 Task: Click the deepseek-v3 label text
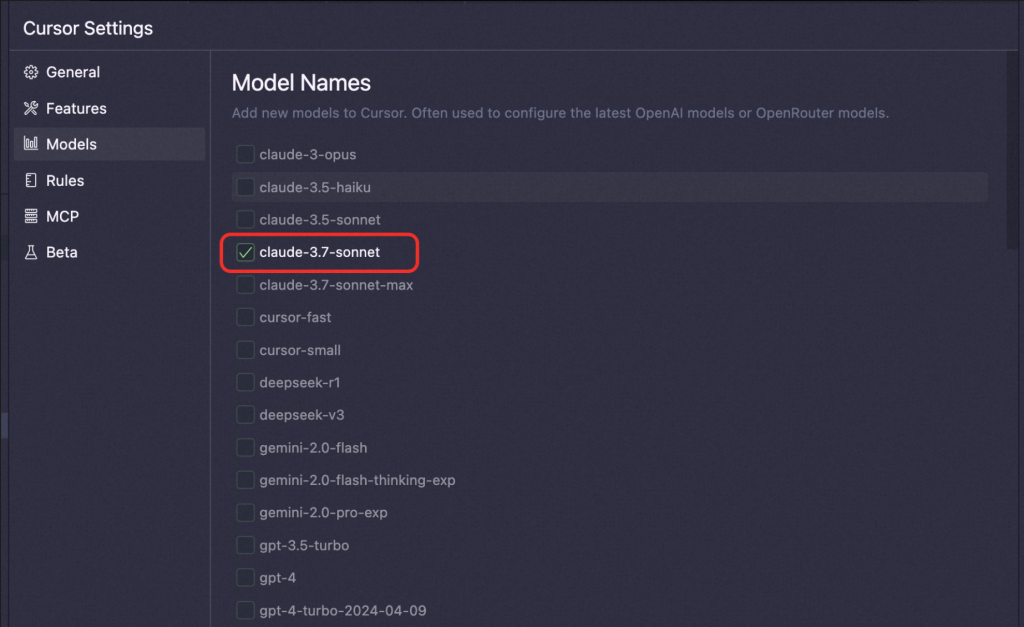[x=302, y=415]
